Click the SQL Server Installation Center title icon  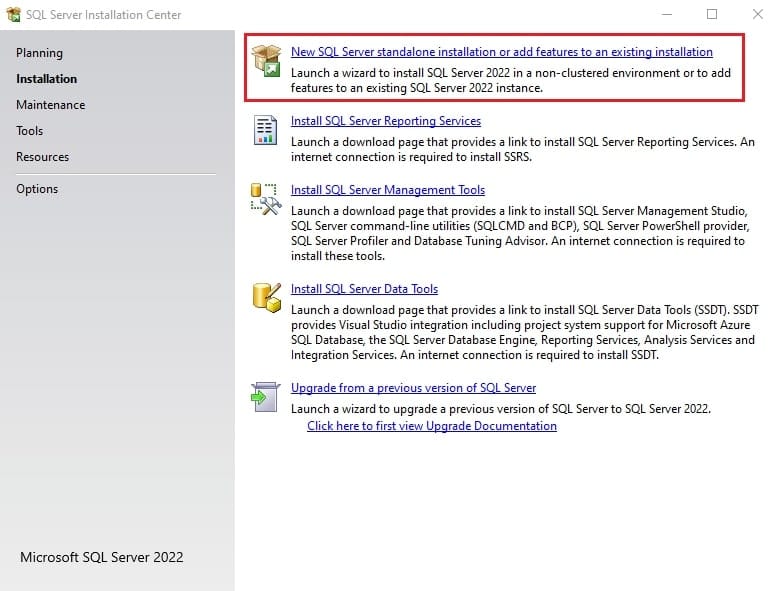click(x=13, y=14)
